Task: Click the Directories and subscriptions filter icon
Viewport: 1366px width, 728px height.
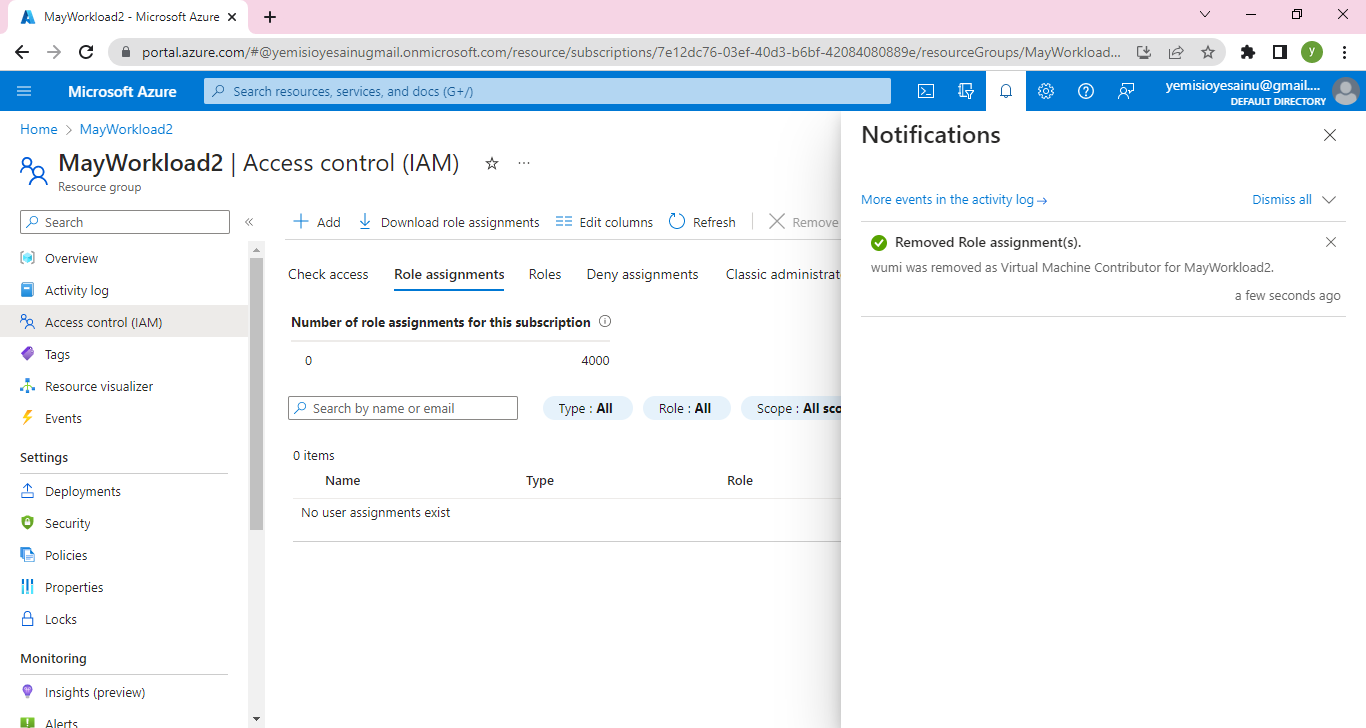Action: click(966, 91)
